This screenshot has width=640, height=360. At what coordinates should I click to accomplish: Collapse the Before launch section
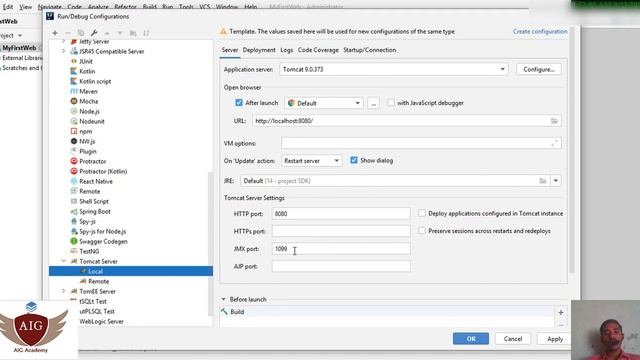(223, 299)
